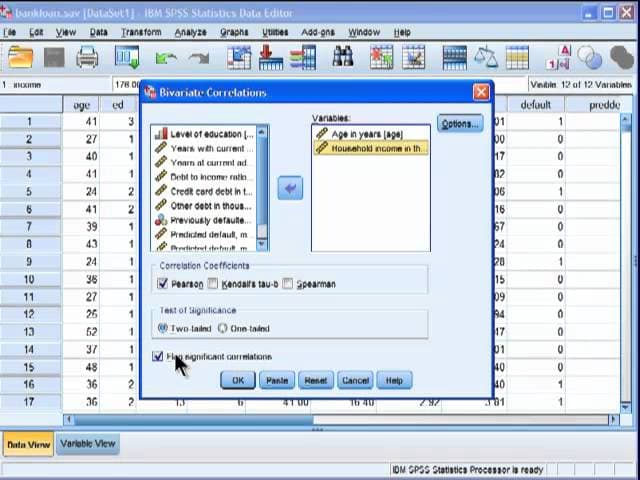Click the Paste button
The height and width of the screenshot is (480, 640).
click(277, 380)
